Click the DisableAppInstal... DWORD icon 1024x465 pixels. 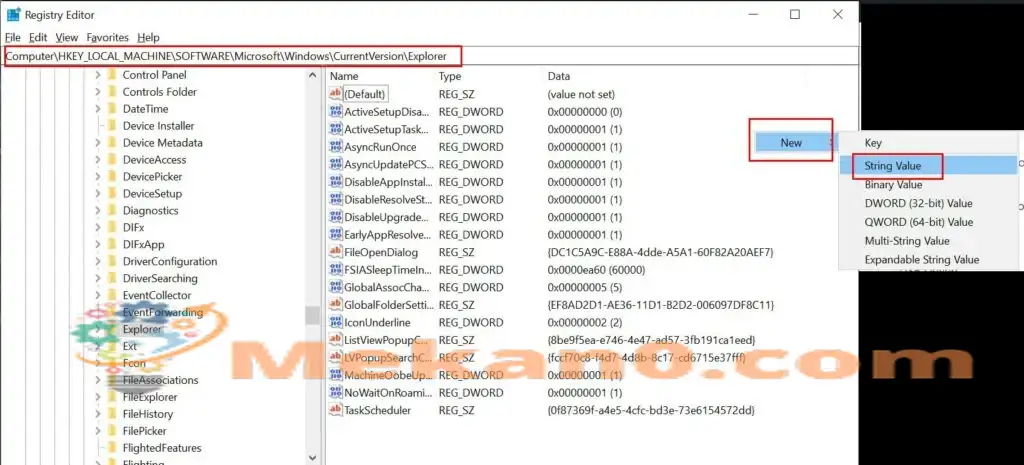pos(336,182)
